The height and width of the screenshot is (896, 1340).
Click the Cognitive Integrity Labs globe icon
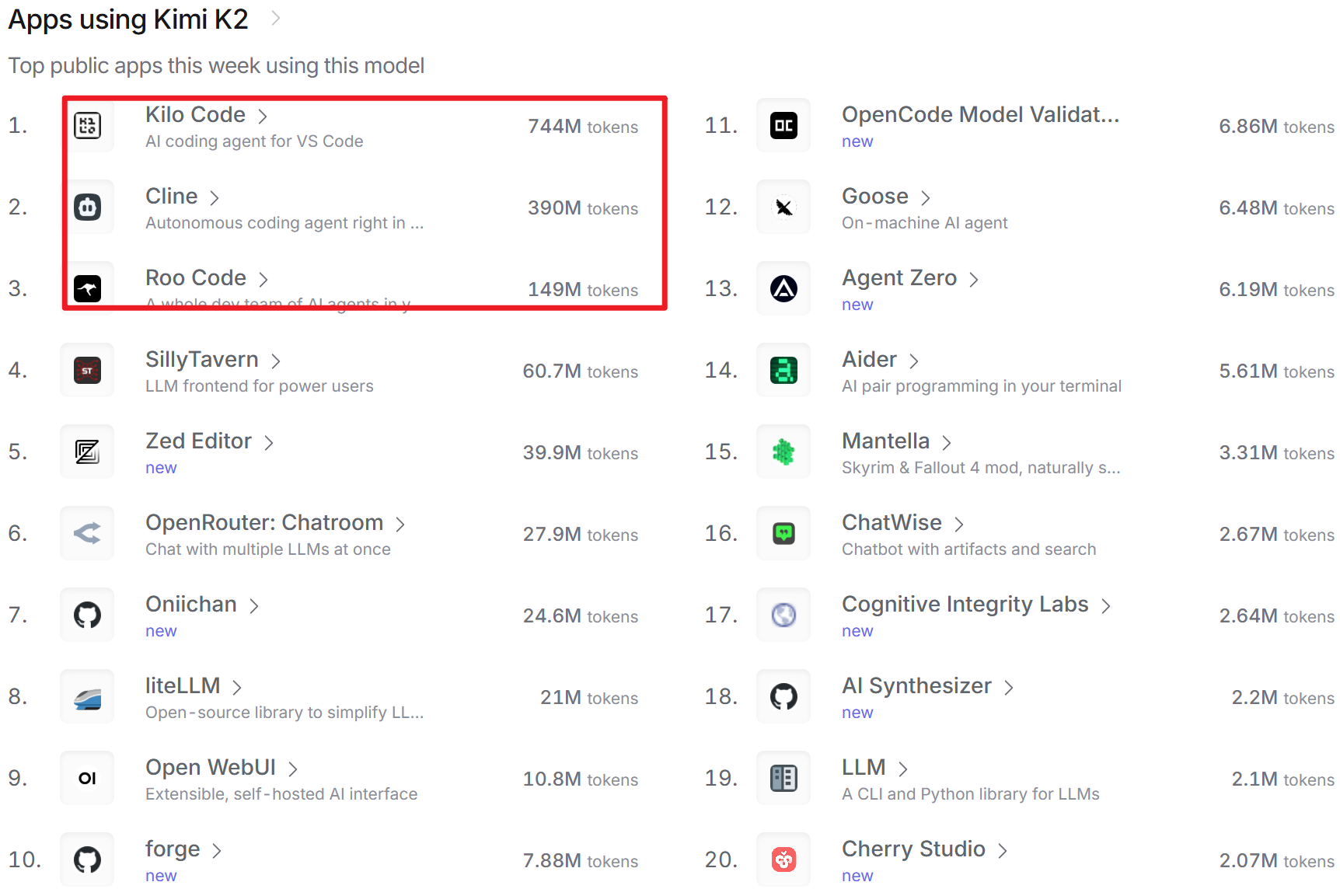click(x=783, y=615)
